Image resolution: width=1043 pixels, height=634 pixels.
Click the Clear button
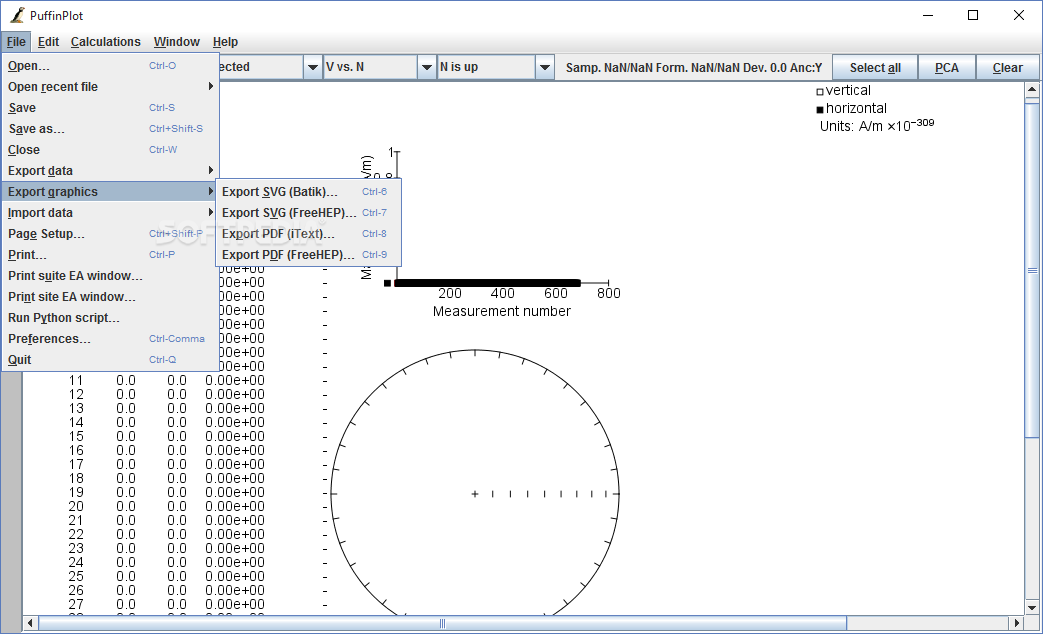[x=1007, y=67]
